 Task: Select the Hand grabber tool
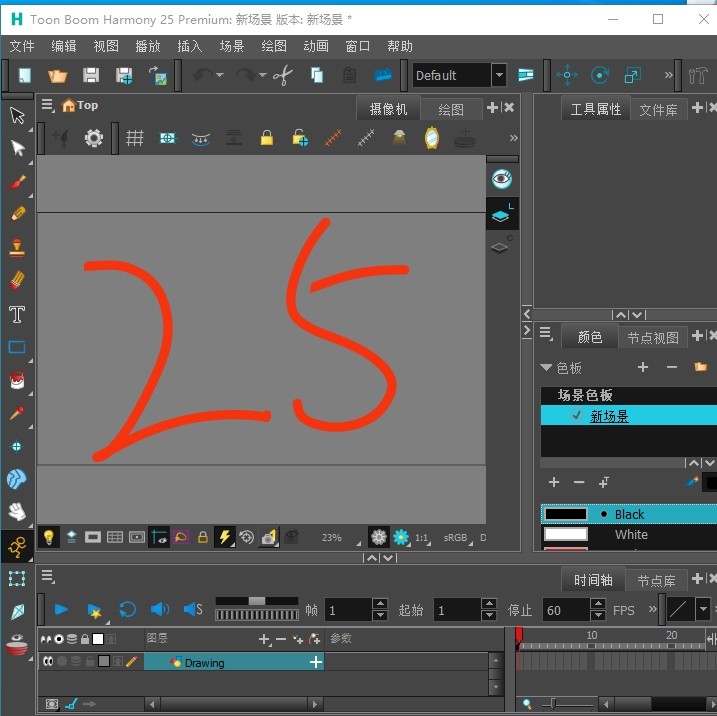pos(17,512)
